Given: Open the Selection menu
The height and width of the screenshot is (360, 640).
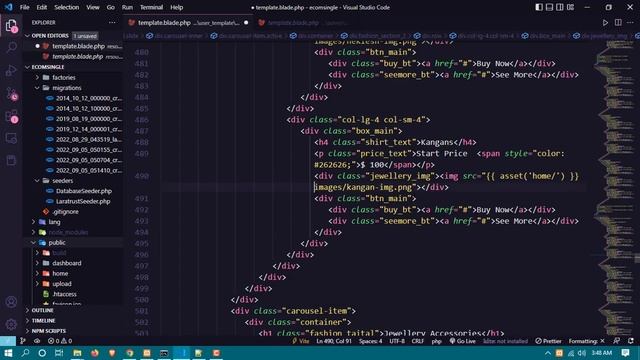Looking at the screenshot, I should (x=67, y=7).
